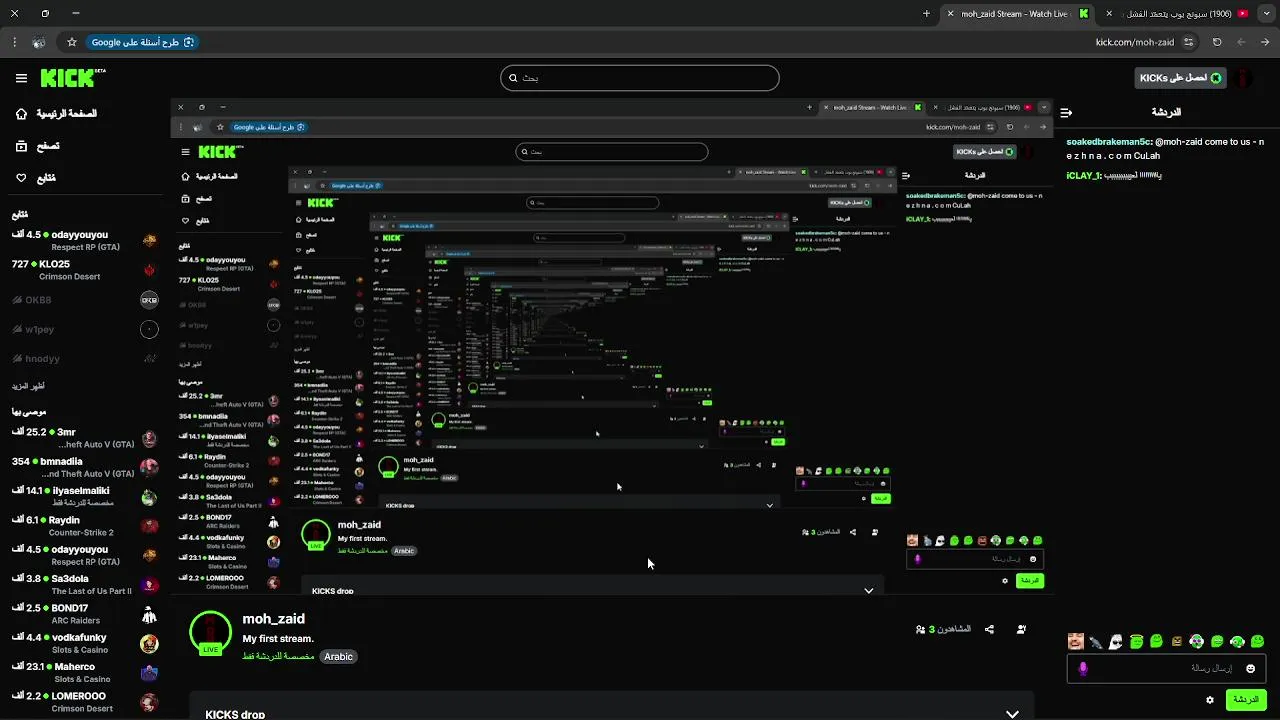Open the browser three-dot menu
1280x720 pixels.
click(x=14, y=42)
